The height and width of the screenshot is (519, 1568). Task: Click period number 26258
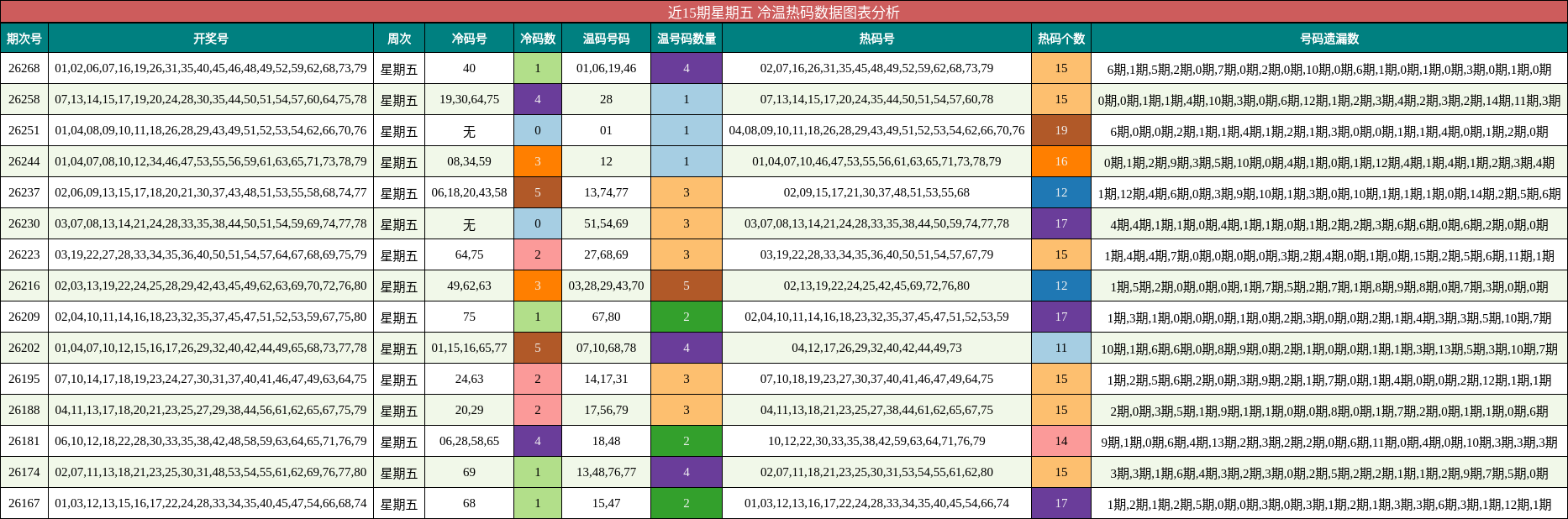click(24, 99)
